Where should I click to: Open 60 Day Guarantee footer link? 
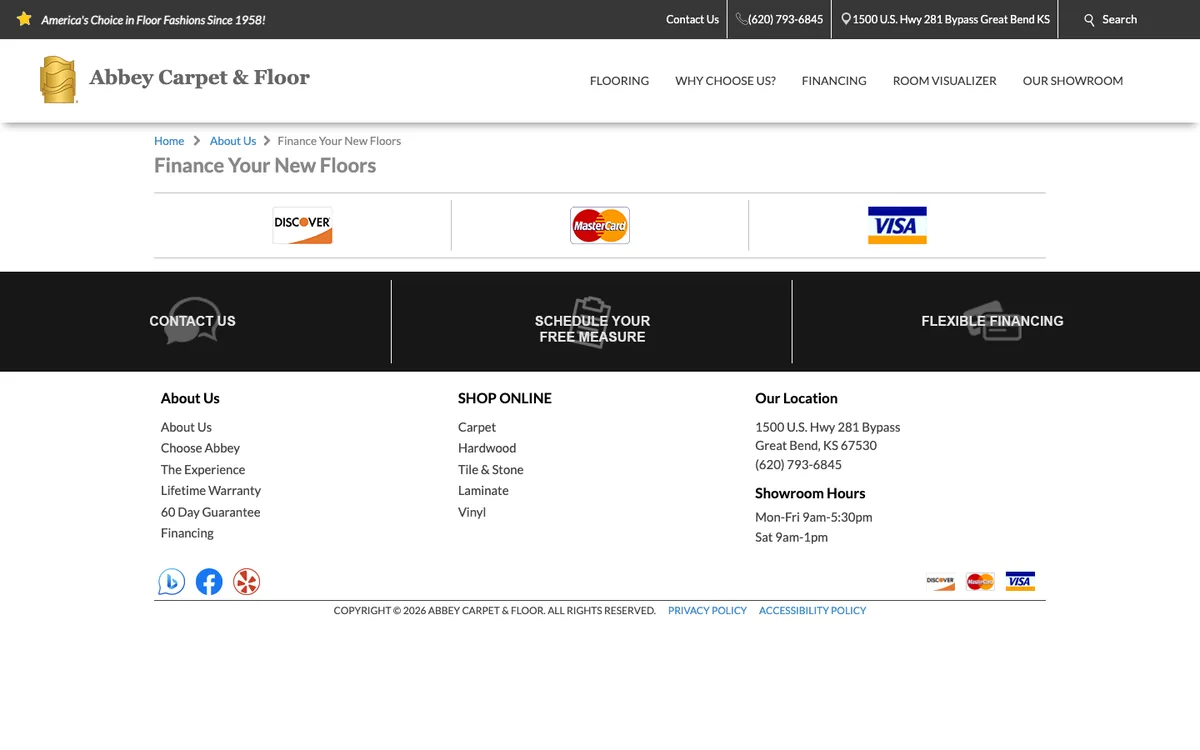point(210,512)
